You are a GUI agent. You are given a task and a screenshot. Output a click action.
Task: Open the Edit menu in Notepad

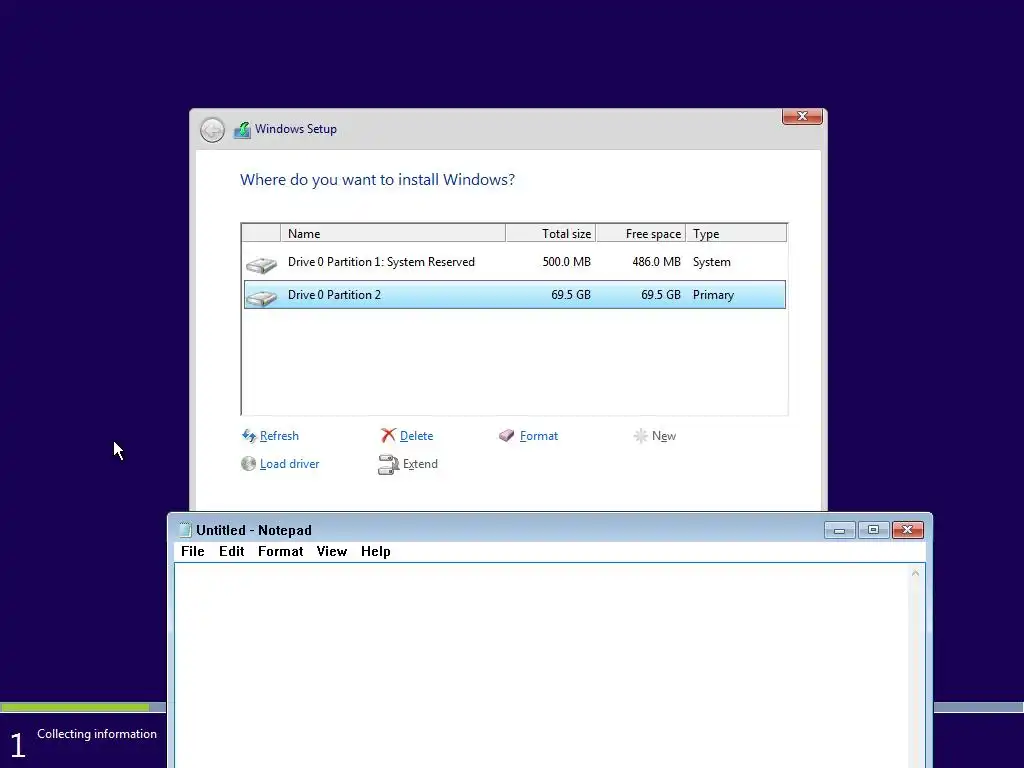point(231,551)
